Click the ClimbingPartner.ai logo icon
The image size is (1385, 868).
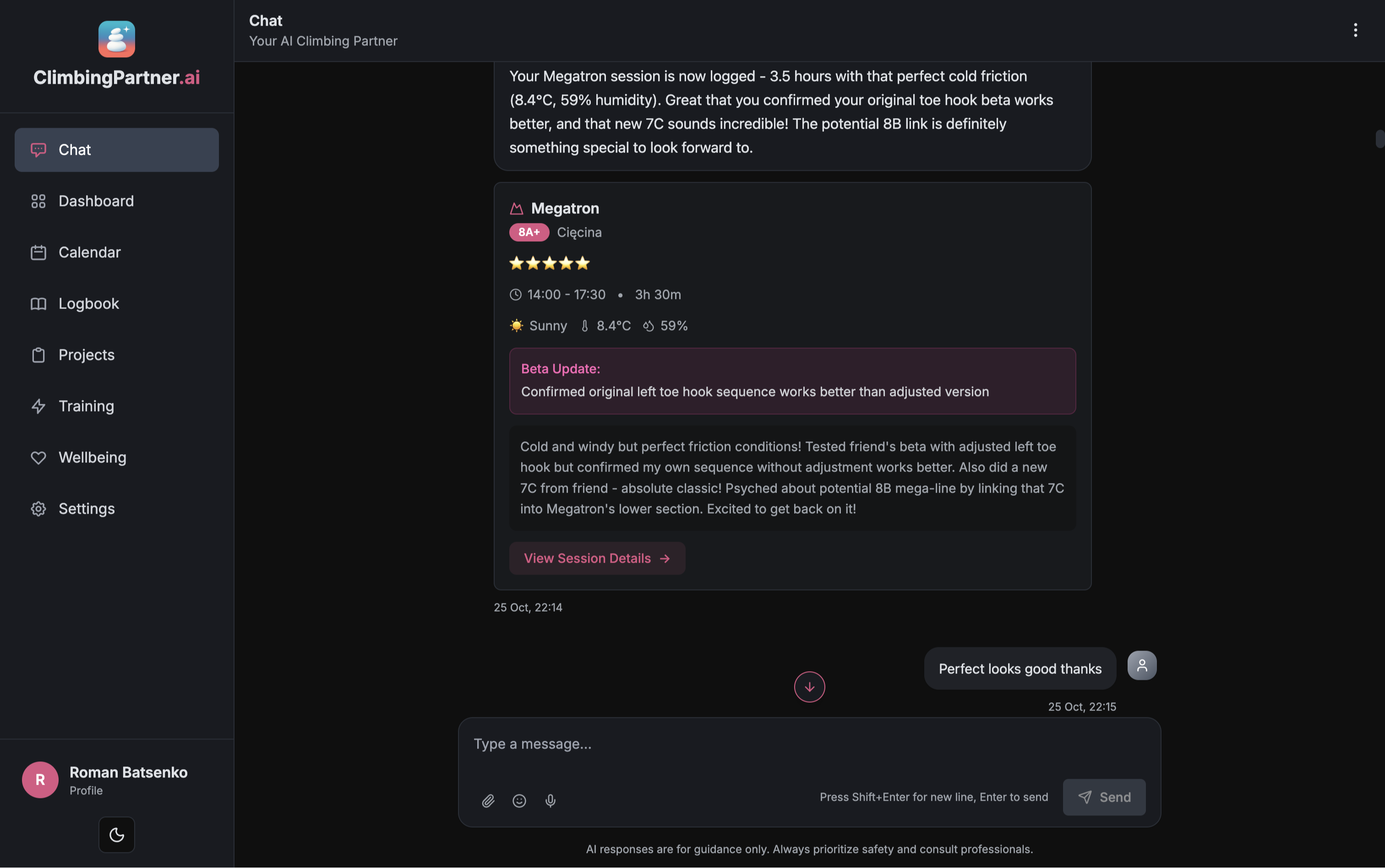(x=117, y=39)
